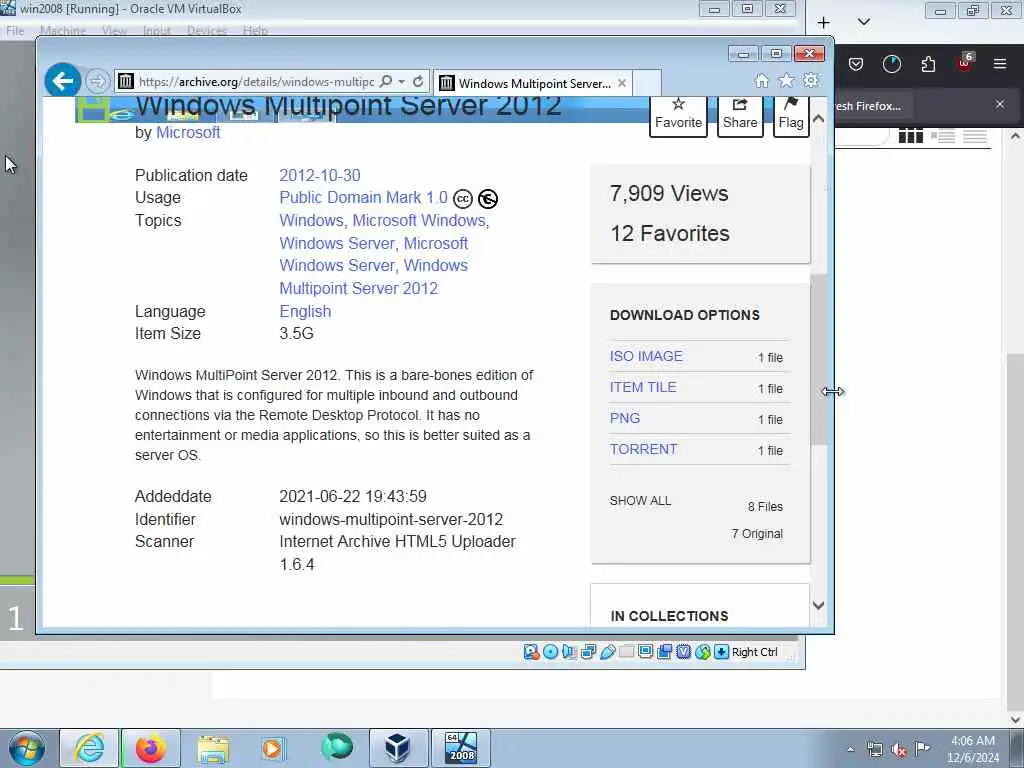Open VirtualBox Help menu
The width and height of the screenshot is (1024, 768).
click(255, 31)
